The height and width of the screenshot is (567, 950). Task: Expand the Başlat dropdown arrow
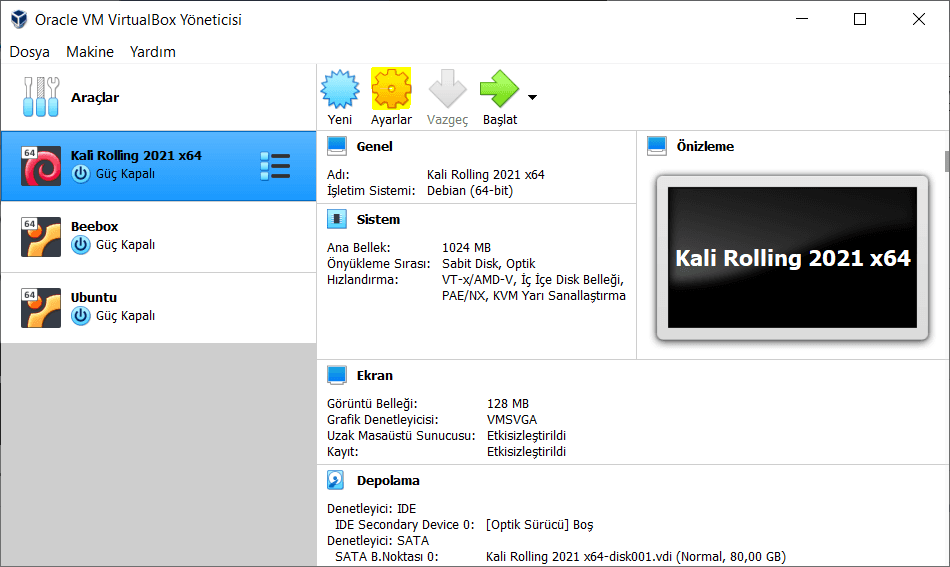pos(532,98)
